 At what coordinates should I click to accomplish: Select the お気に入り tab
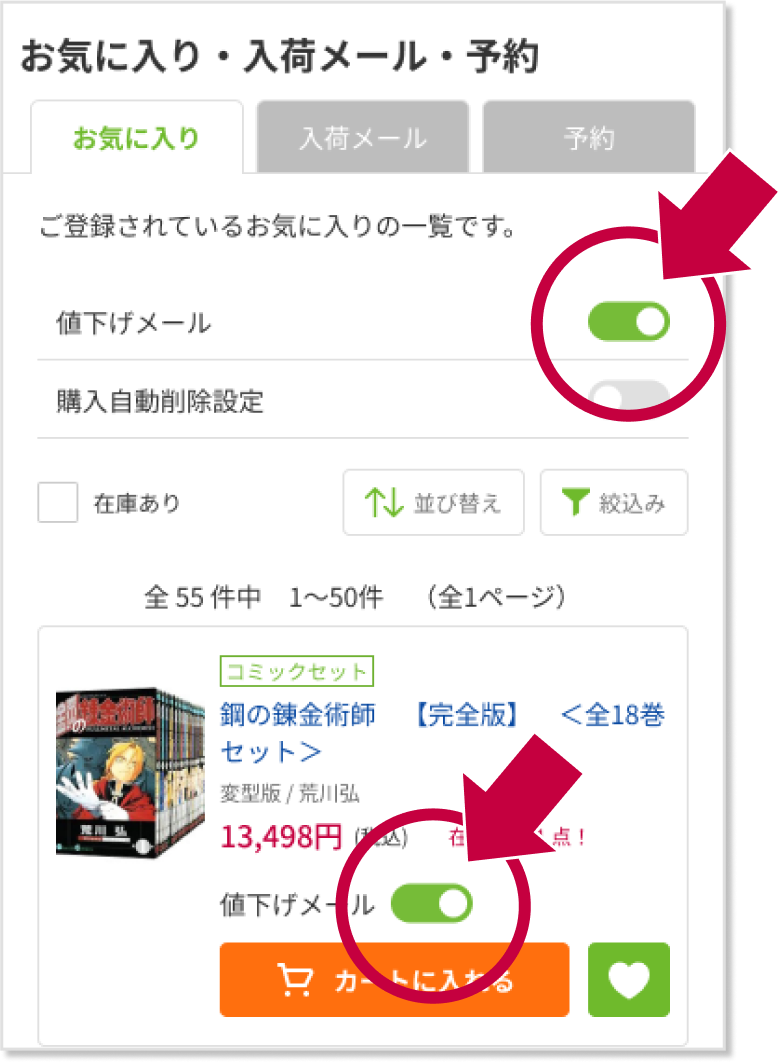coord(136,137)
